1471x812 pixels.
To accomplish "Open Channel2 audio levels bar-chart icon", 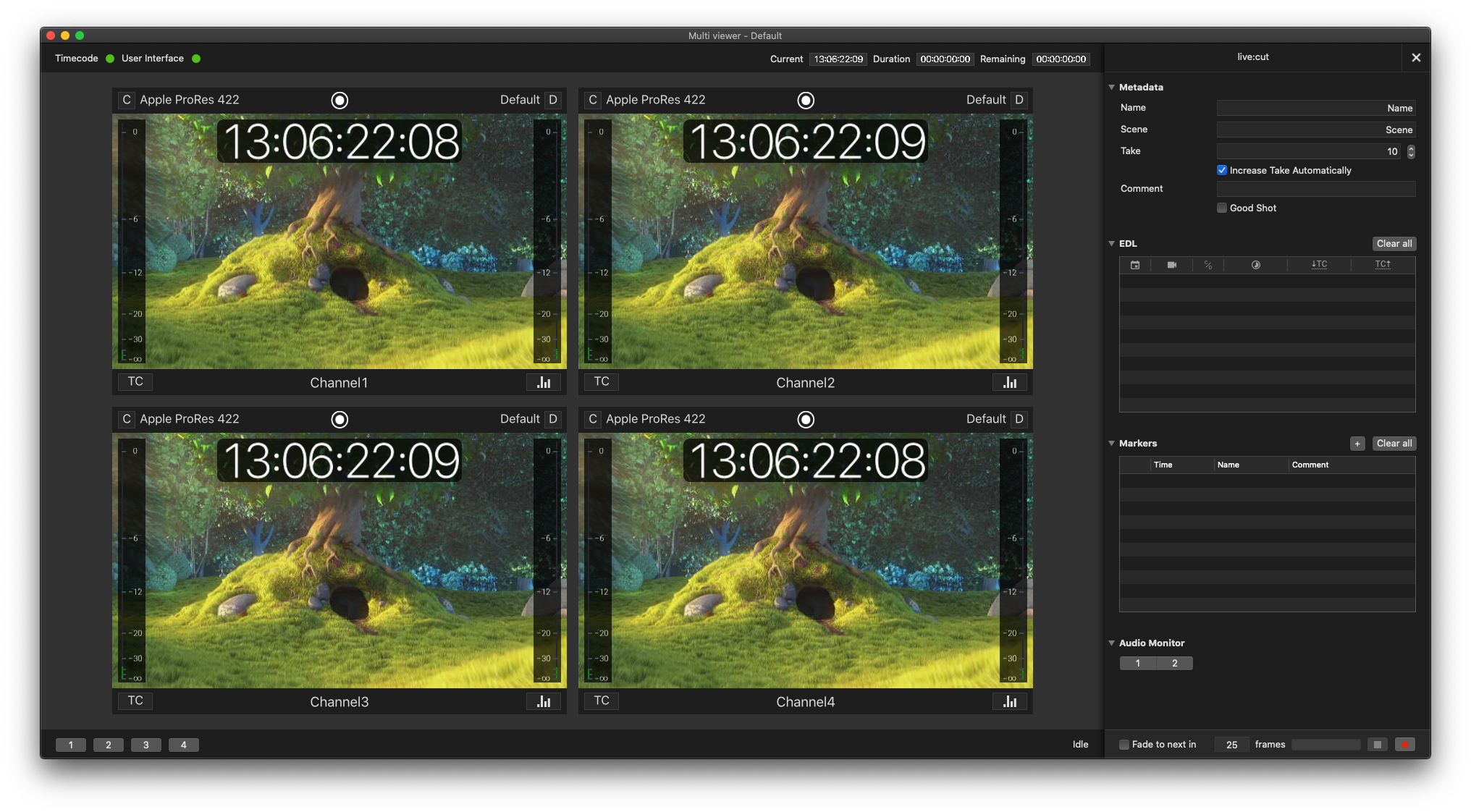I will click(1010, 382).
